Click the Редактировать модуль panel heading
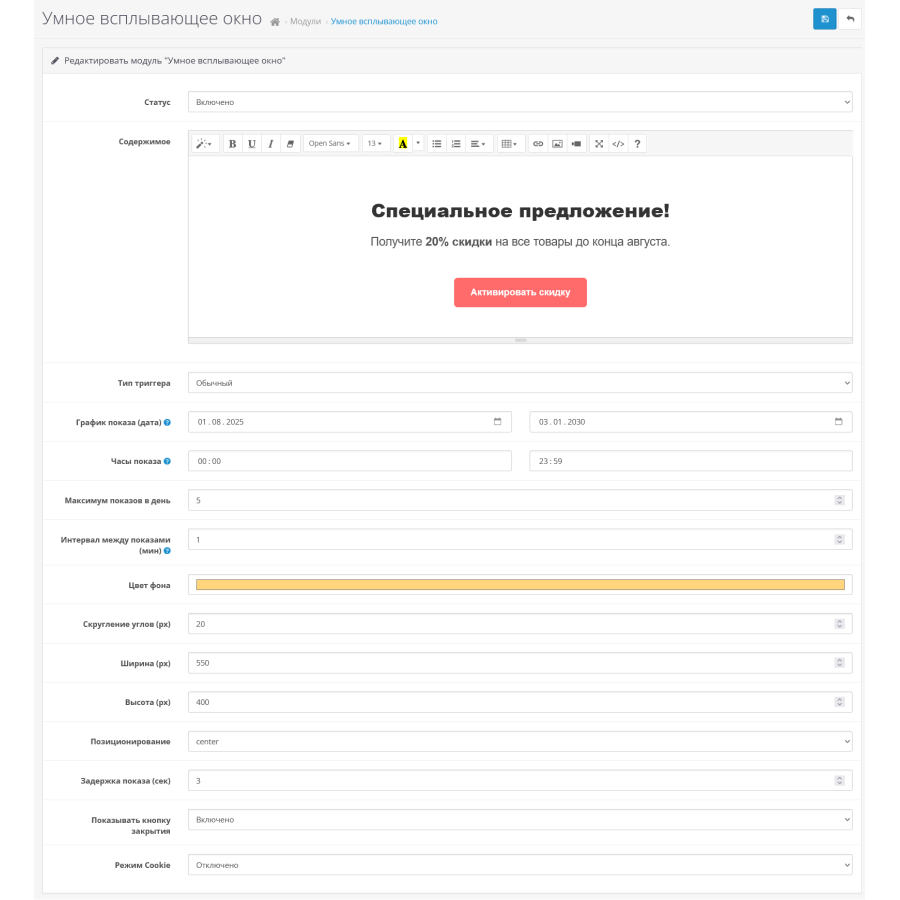The height and width of the screenshot is (900, 900). 174,61
